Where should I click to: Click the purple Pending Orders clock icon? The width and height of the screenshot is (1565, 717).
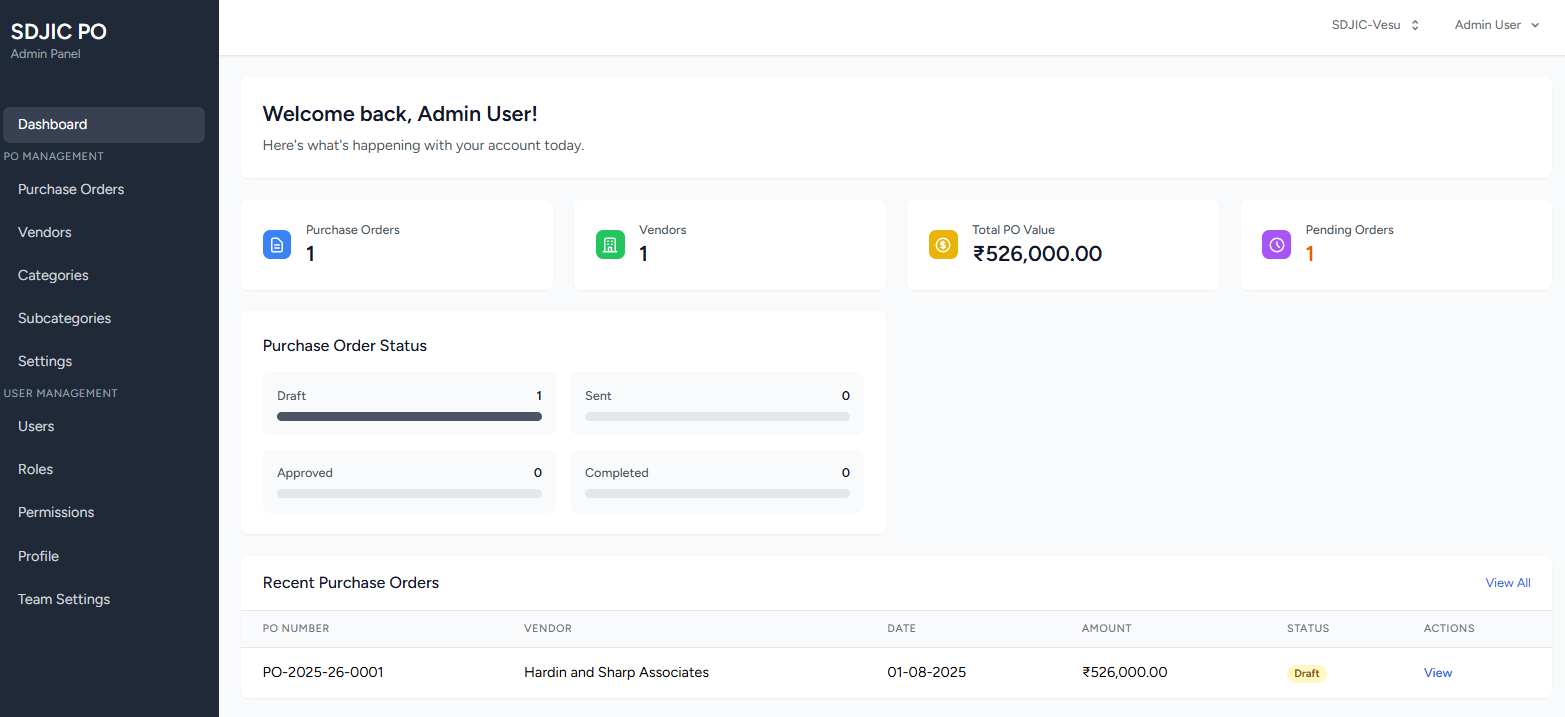click(1276, 244)
